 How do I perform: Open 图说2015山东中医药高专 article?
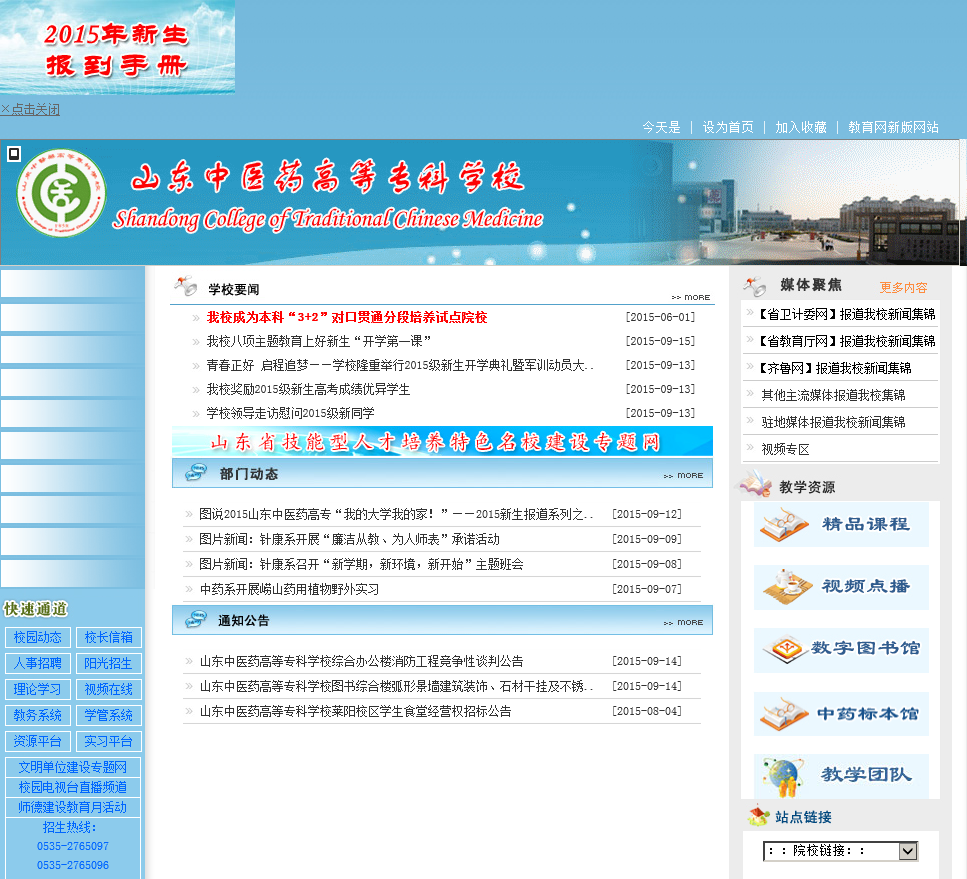pyautogui.click(x=397, y=514)
